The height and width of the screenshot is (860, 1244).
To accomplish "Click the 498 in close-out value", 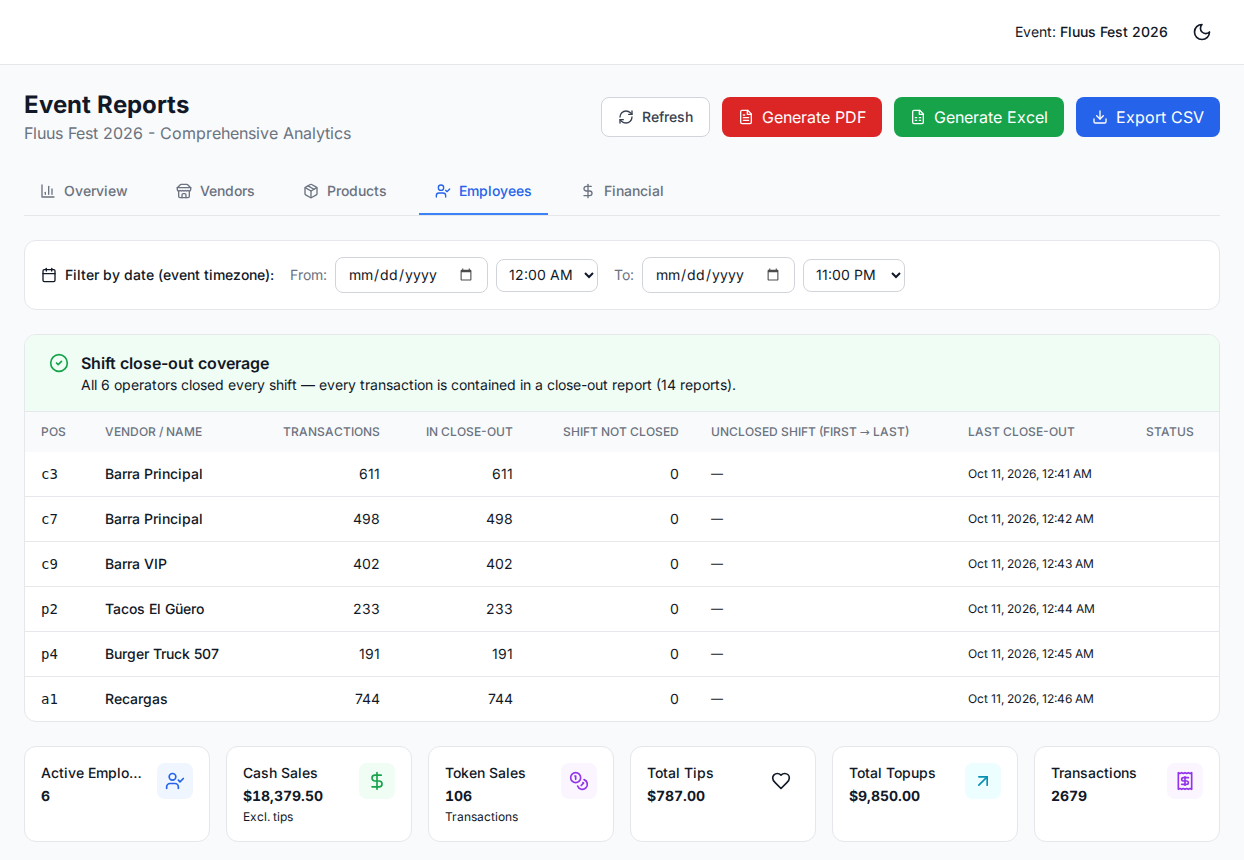I will pyautogui.click(x=499, y=519).
